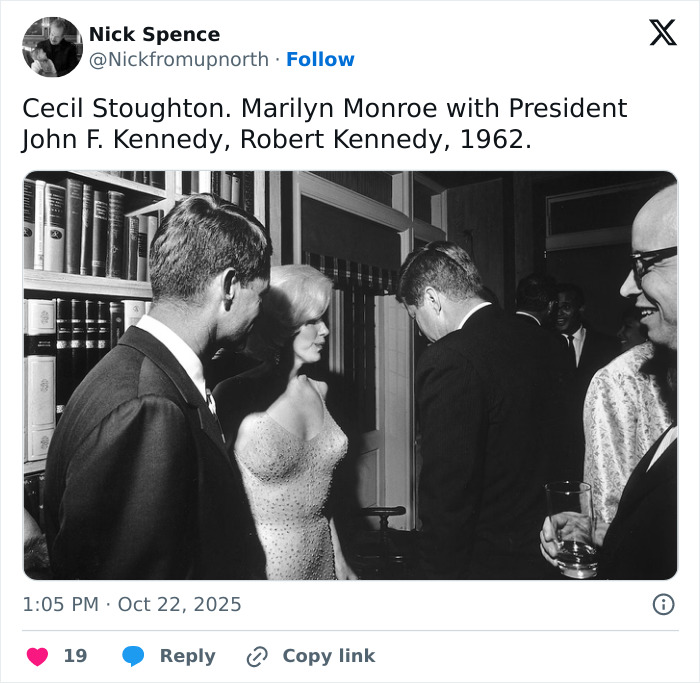Click the Copy link label
This screenshot has width=700, height=683.
click(x=328, y=656)
